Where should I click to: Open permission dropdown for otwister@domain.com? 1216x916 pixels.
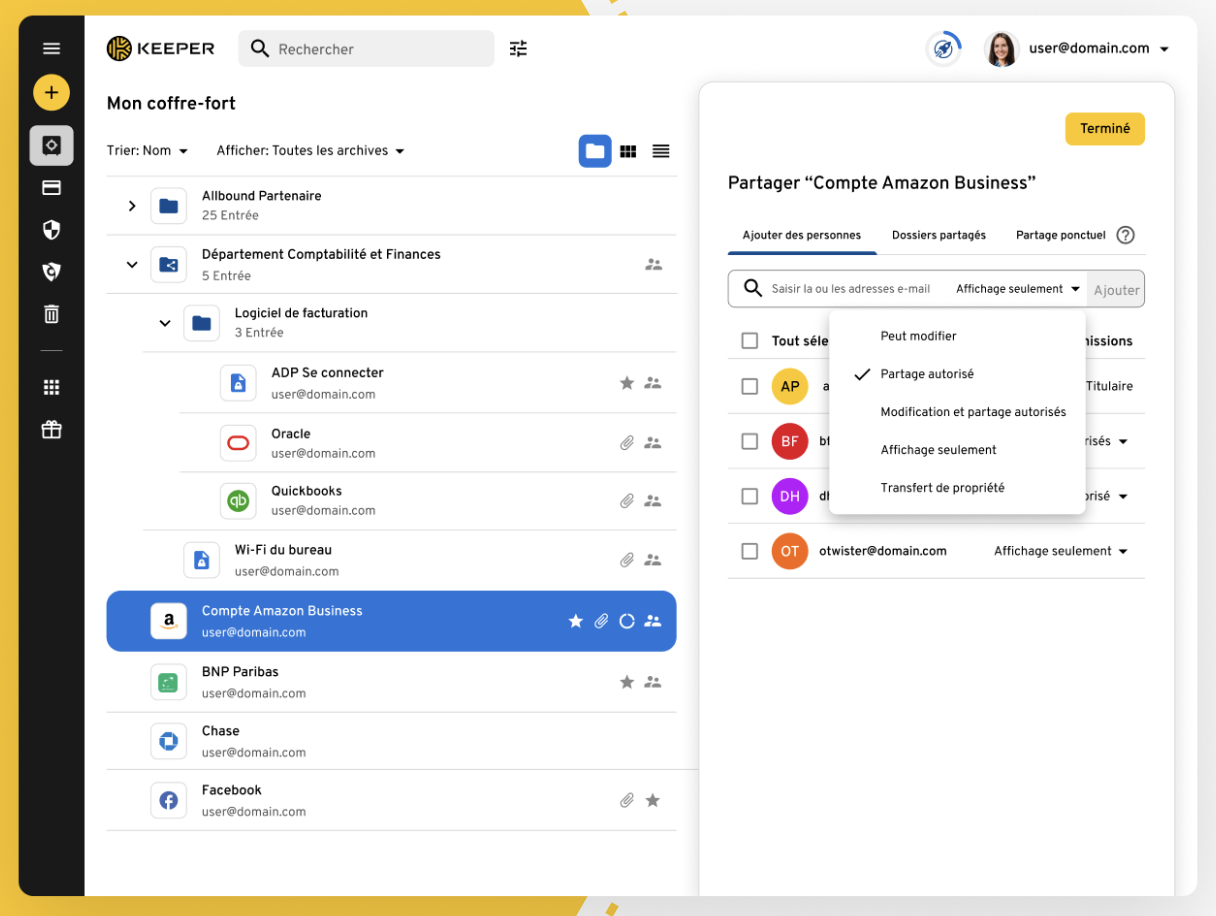pyautogui.click(x=1061, y=551)
